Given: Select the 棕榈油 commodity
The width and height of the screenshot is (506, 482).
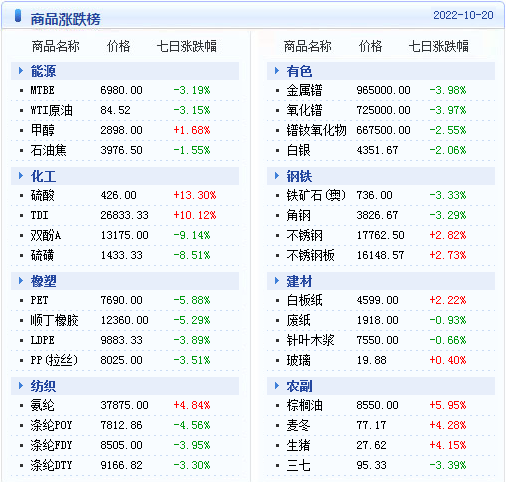Looking at the screenshot, I should pyautogui.click(x=304, y=405).
